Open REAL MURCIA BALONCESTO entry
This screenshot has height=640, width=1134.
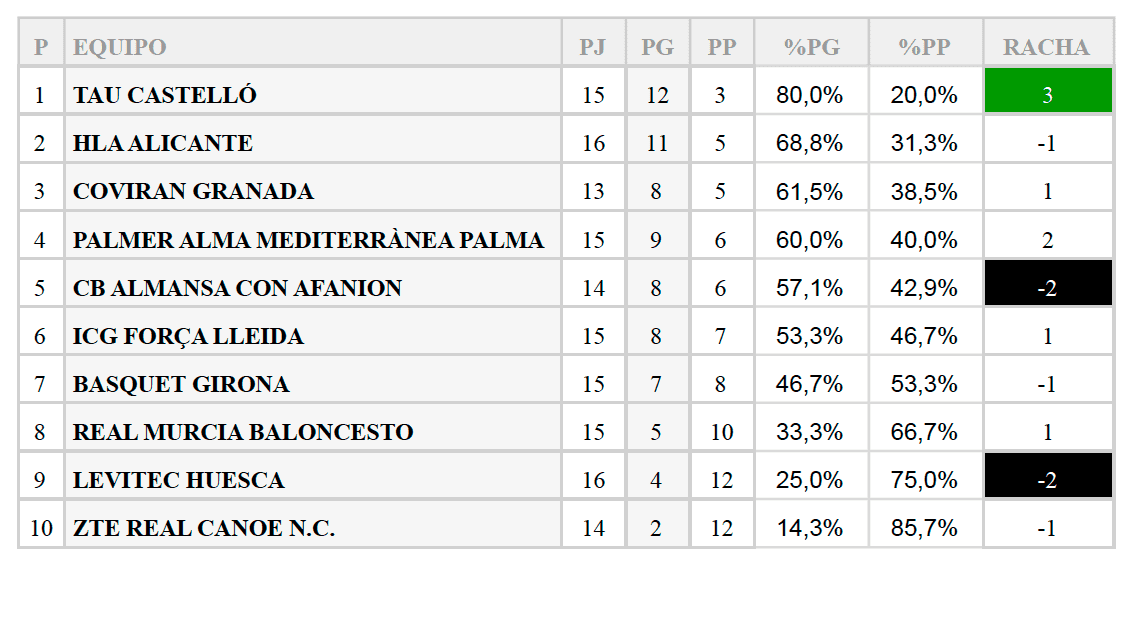(243, 432)
